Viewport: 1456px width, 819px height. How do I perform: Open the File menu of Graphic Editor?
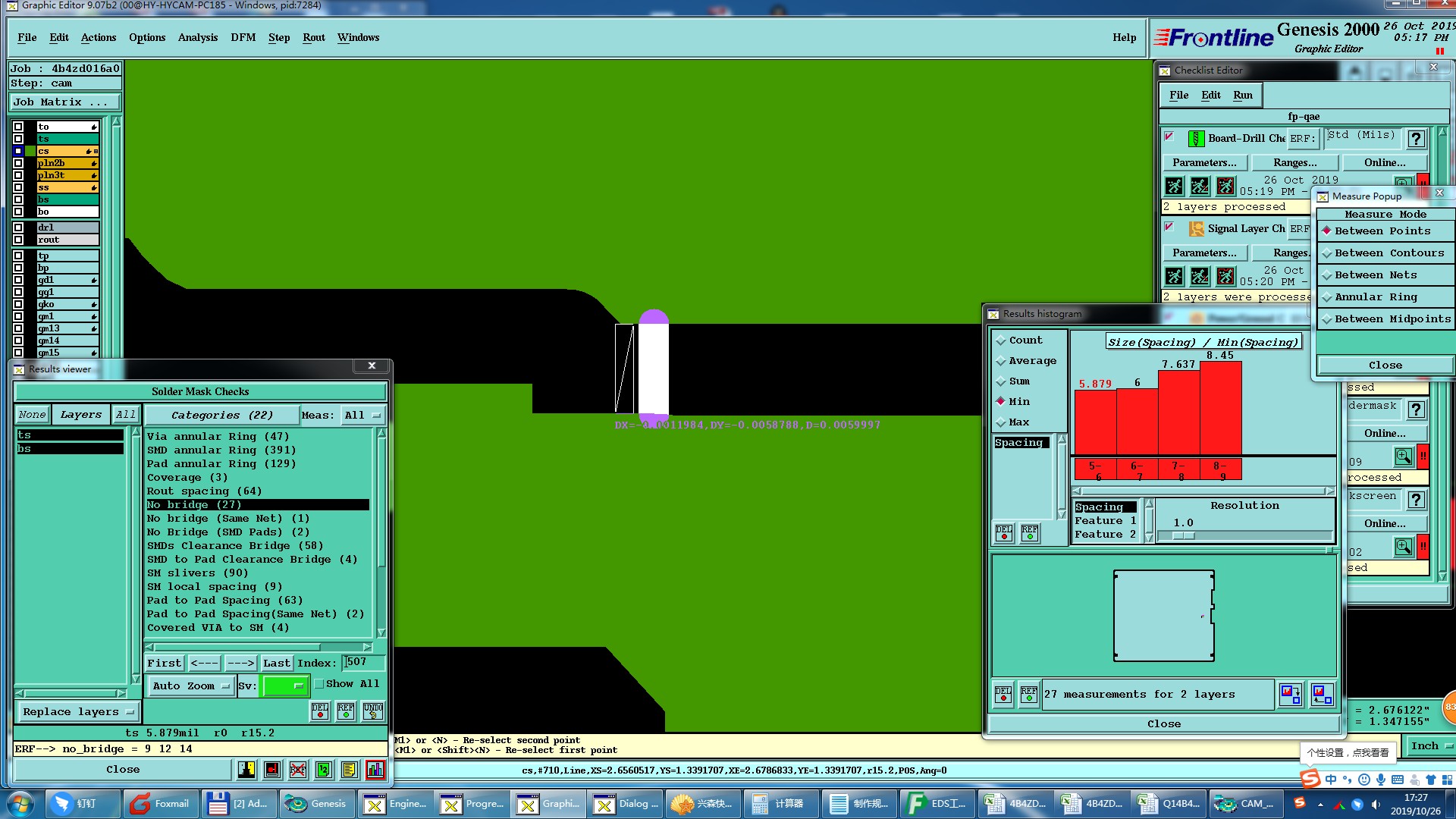tap(27, 37)
